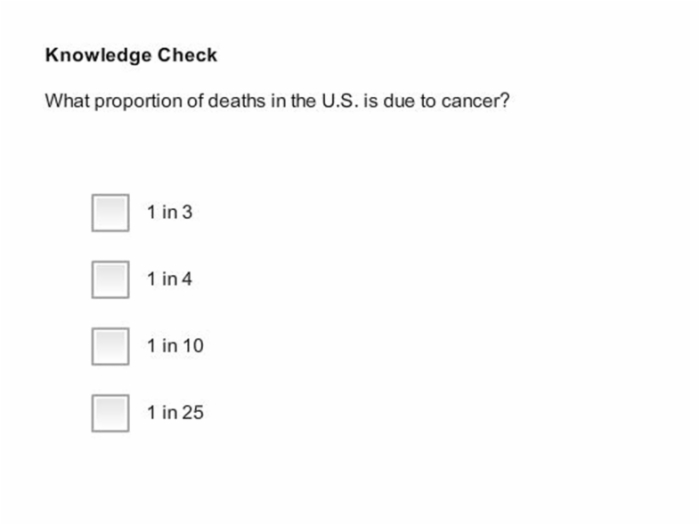Click the '1 in 25' answer text
This screenshot has width=700, height=525.
point(175,412)
